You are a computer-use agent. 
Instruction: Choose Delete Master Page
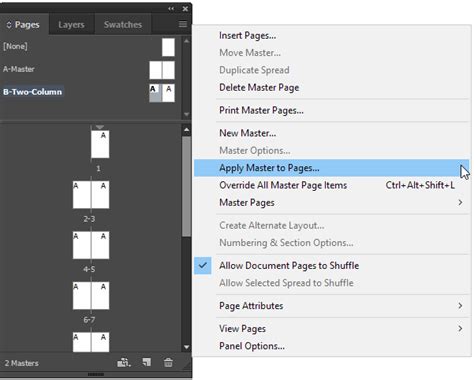[x=332, y=87]
